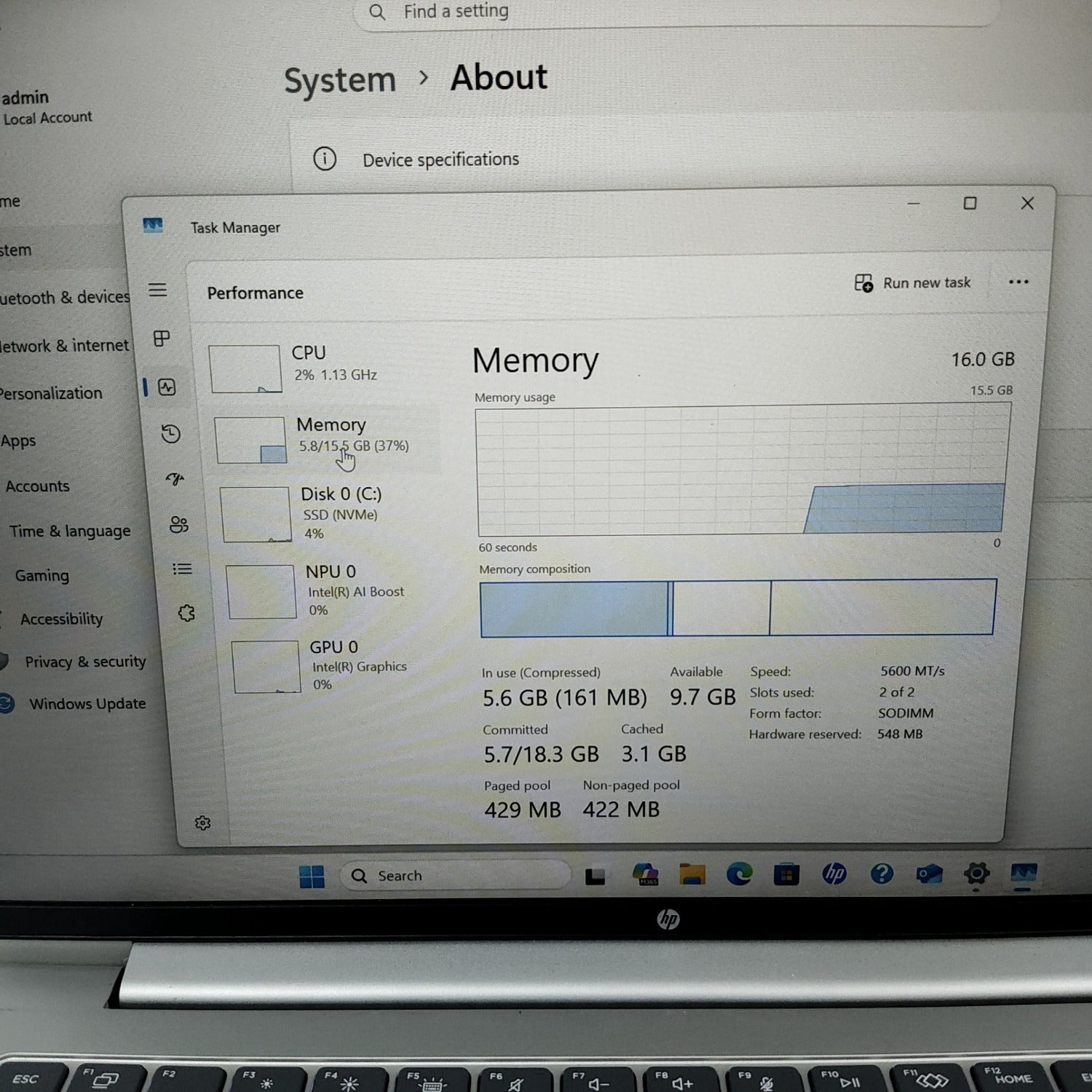Image resolution: width=1092 pixels, height=1092 pixels.
Task: Select NPU 0 Intel AI Boost item
Action: pyautogui.click(x=333, y=590)
